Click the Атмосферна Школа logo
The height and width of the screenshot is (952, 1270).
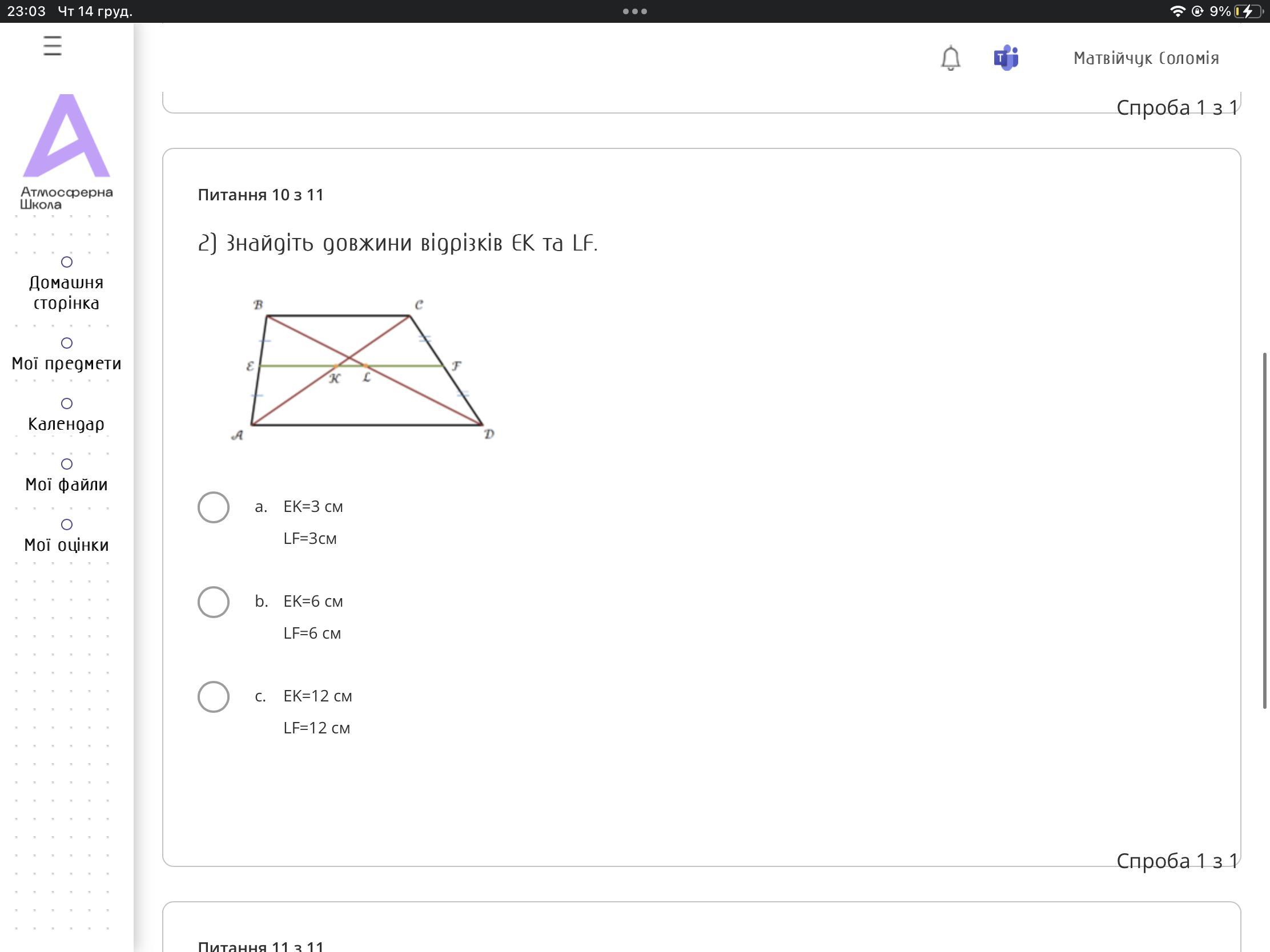click(x=67, y=151)
